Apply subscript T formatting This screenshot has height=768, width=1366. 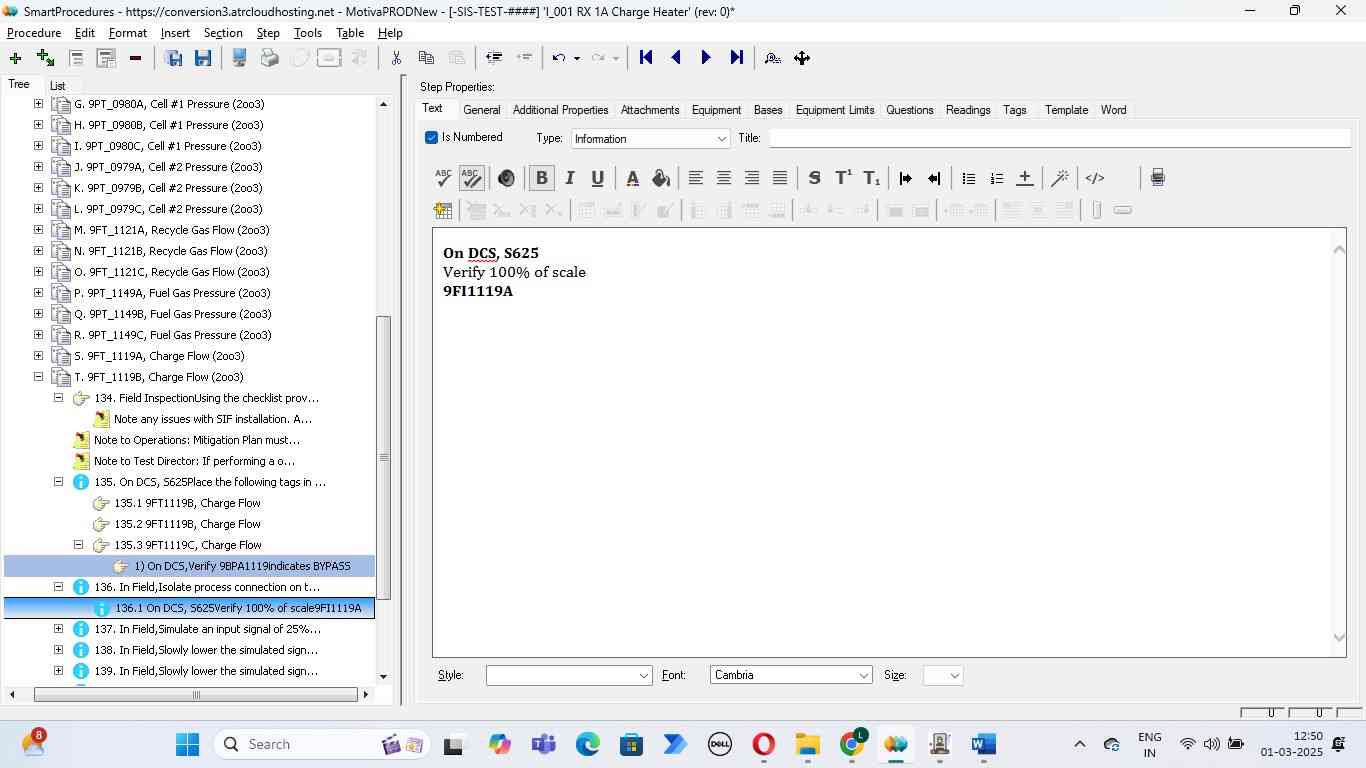click(871, 178)
